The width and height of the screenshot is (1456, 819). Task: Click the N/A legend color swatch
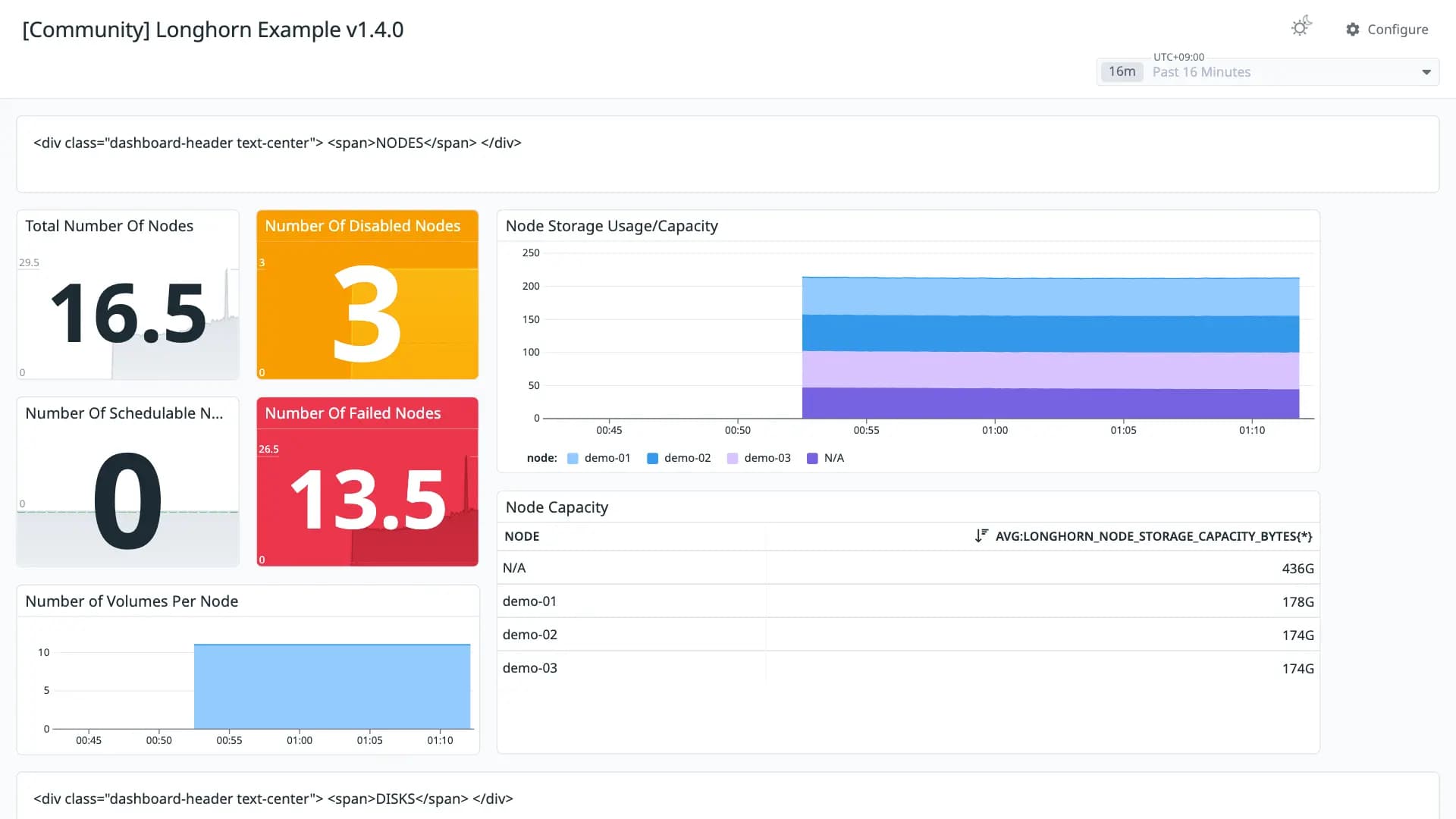[812, 458]
